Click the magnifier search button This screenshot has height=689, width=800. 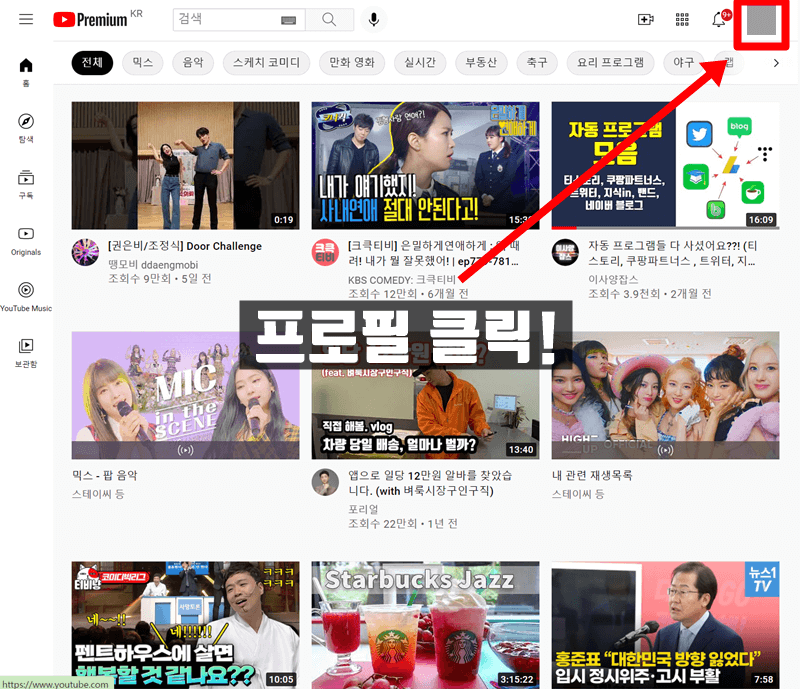(330, 19)
